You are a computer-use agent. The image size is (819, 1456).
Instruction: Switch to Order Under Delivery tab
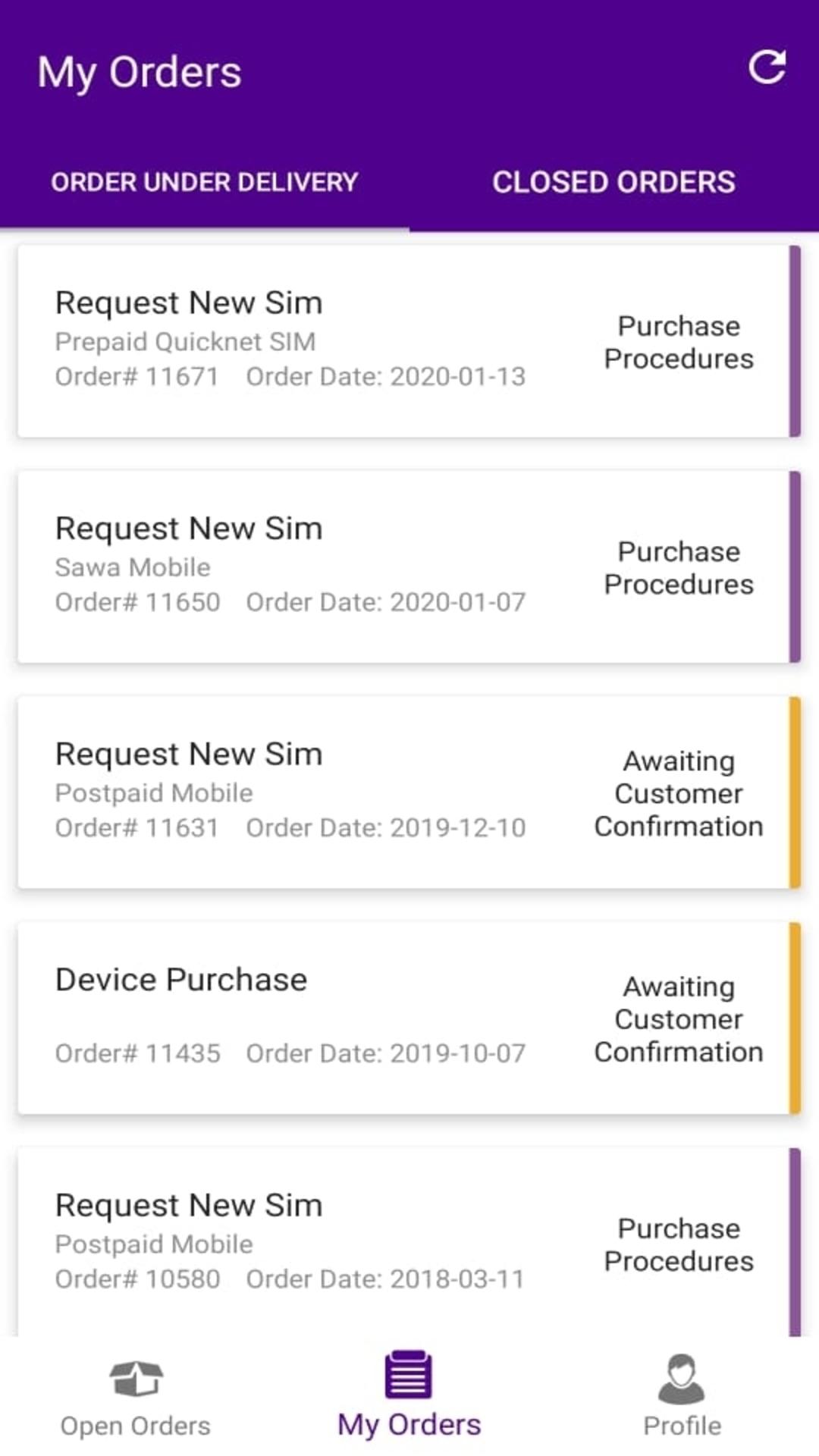click(205, 183)
